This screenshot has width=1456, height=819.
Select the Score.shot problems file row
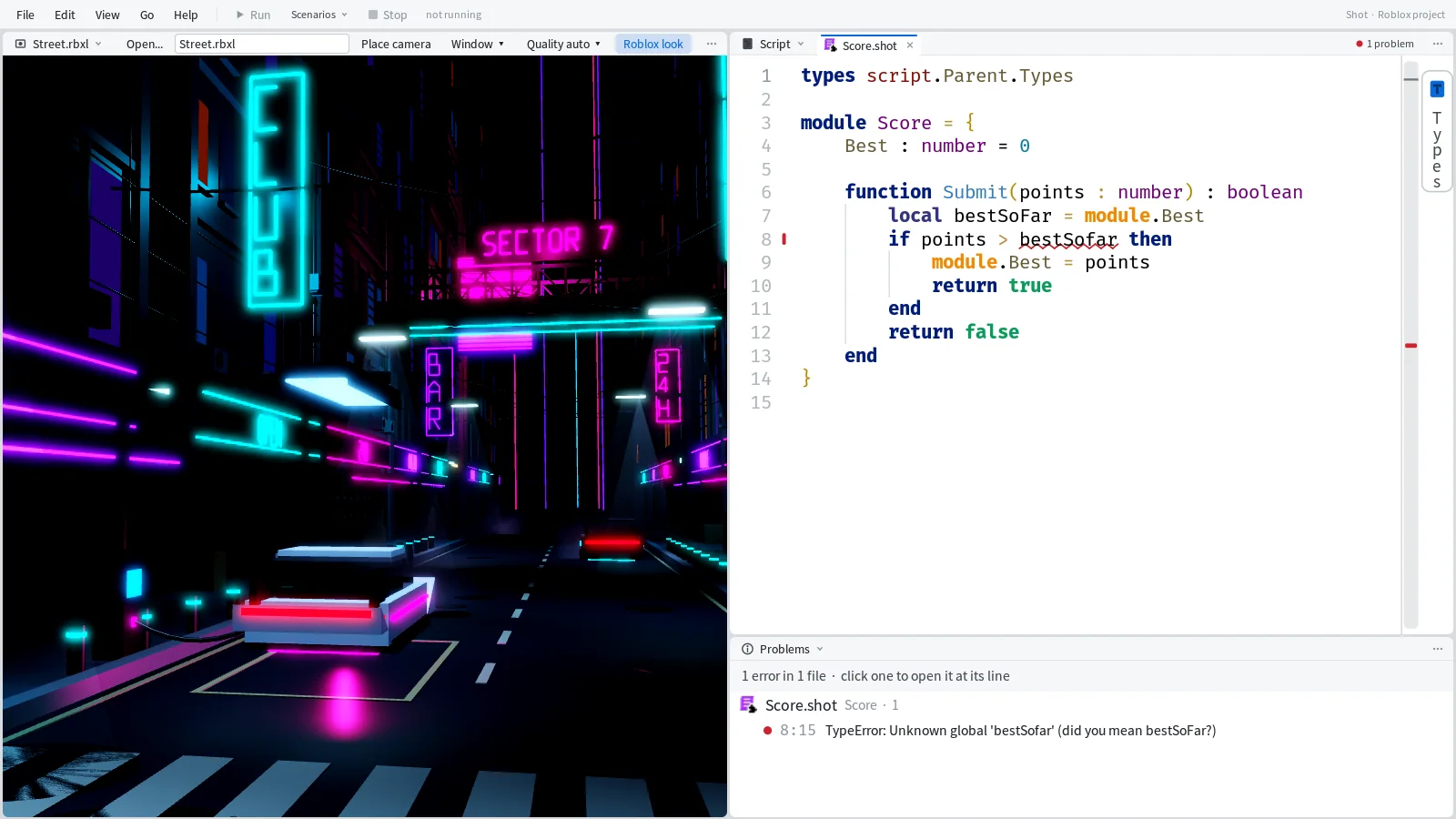pos(1091,705)
